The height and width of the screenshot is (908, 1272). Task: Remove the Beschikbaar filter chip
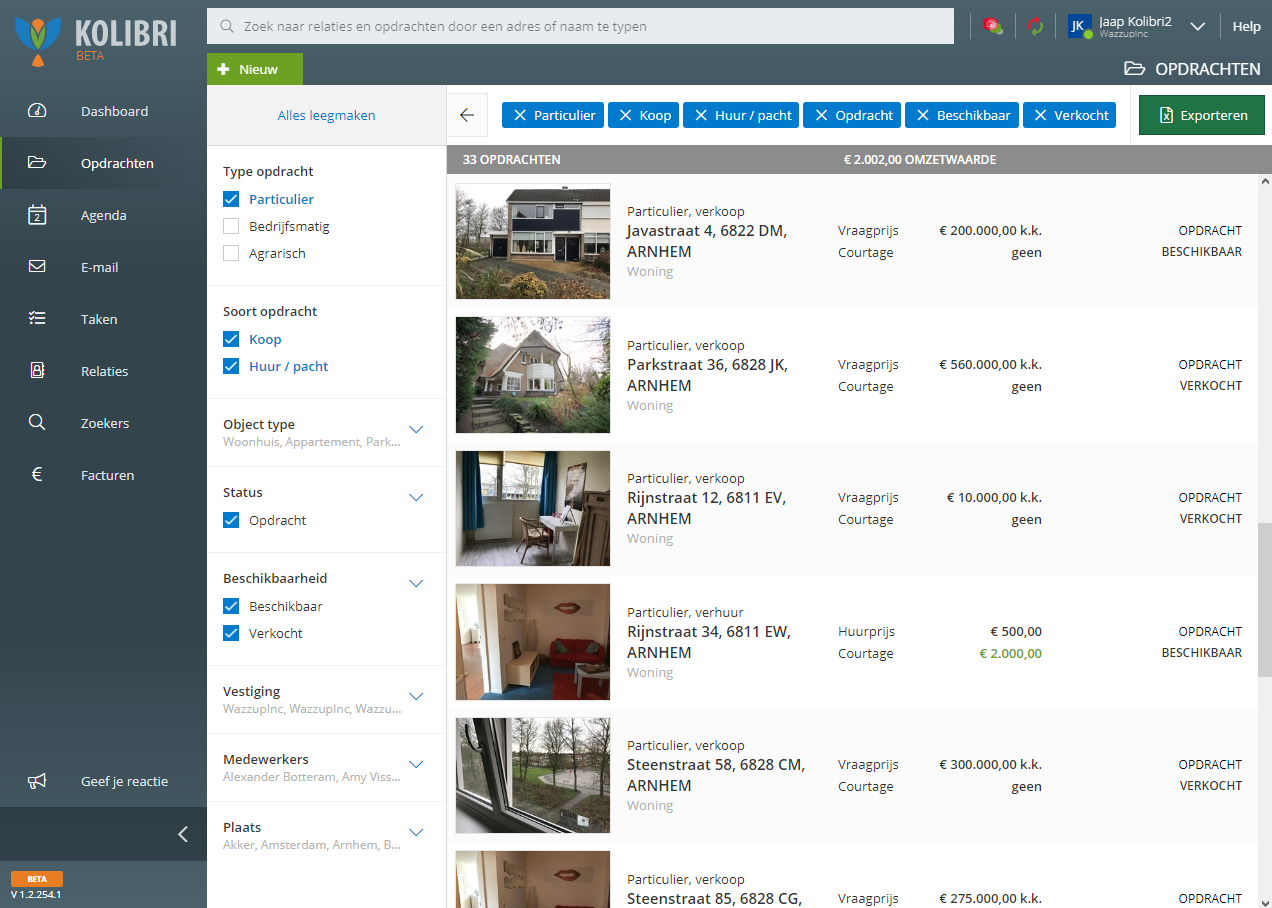pos(923,115)
